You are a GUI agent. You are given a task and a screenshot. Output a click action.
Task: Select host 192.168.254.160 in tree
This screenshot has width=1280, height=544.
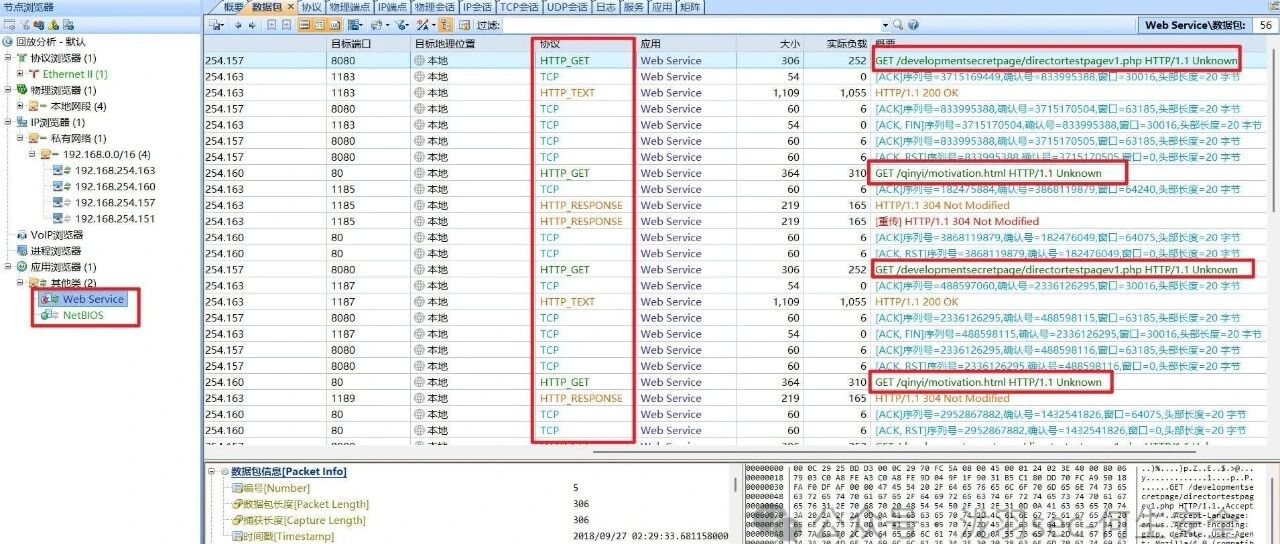click(115, 186)
